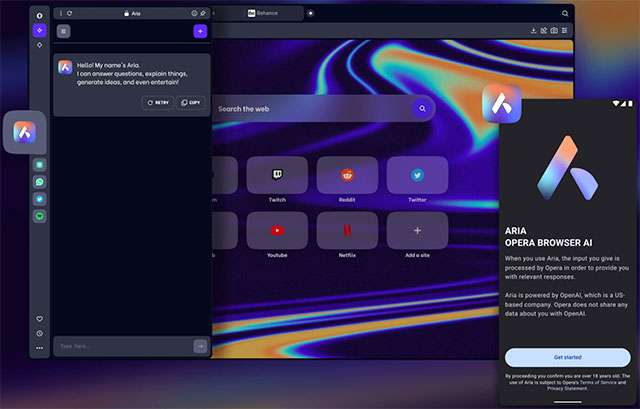Open the highlighted purple Aria sidebar button
The image size is (640, 409).
(40, 30)
